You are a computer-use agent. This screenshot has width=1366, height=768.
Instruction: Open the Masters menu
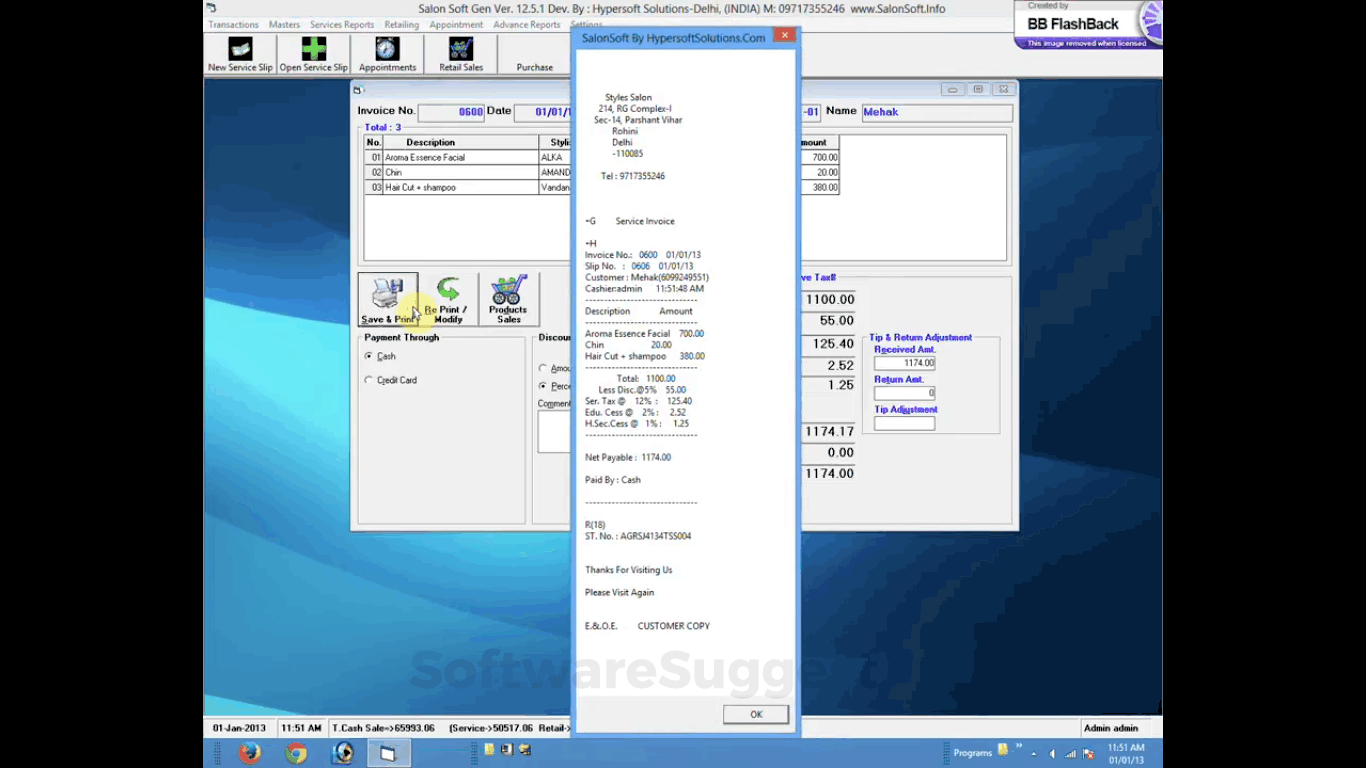pyautogui.click(x=284, y=25)
